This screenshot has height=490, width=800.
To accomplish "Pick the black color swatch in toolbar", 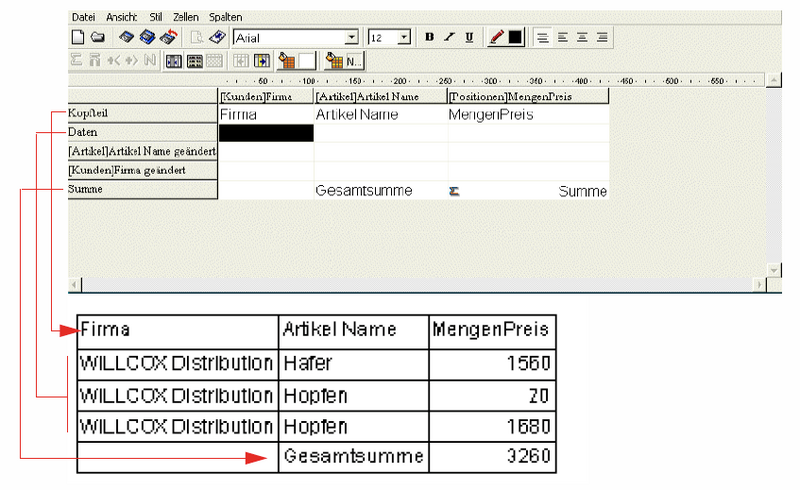I will pos(515,37).
